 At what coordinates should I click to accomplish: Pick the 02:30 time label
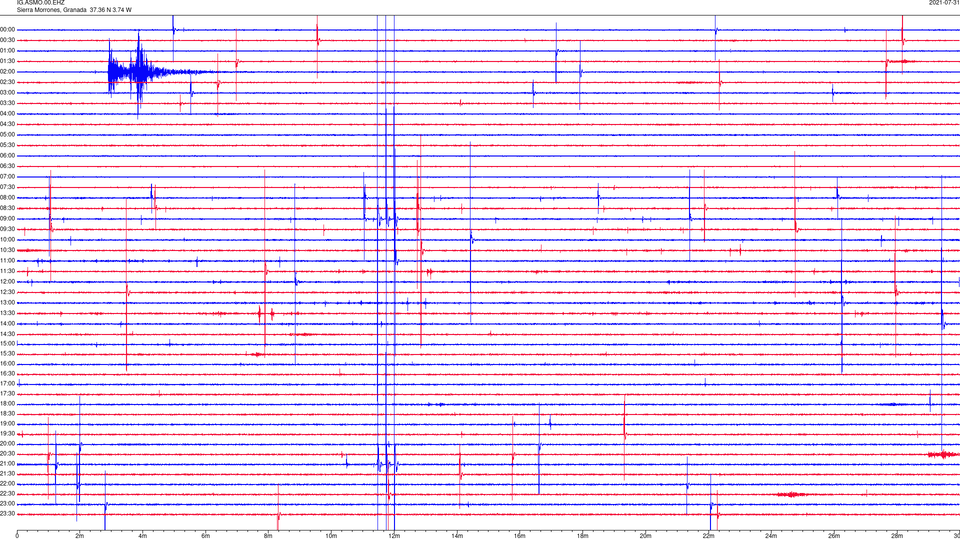(x=7, y=82)
